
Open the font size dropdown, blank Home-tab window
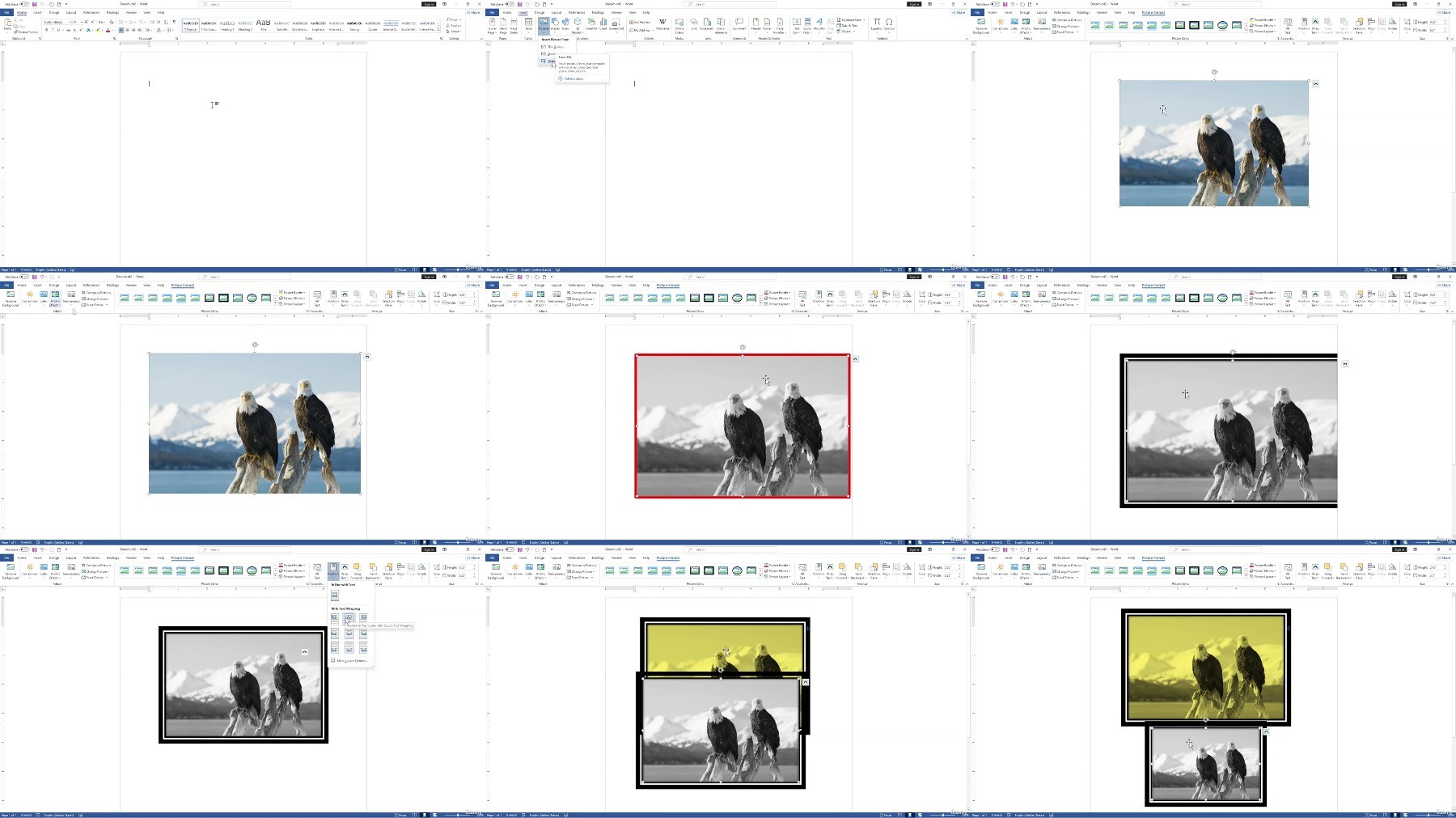[82, 22]
